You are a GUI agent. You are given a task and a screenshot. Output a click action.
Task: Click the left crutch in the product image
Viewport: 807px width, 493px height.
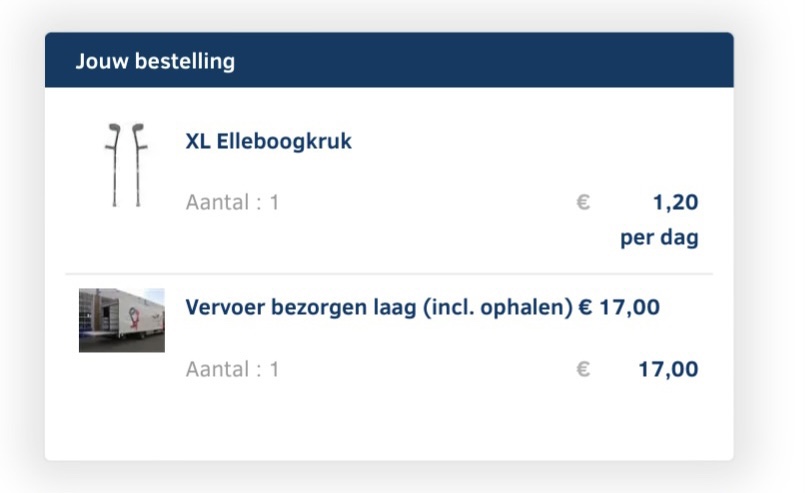point(114,165)
